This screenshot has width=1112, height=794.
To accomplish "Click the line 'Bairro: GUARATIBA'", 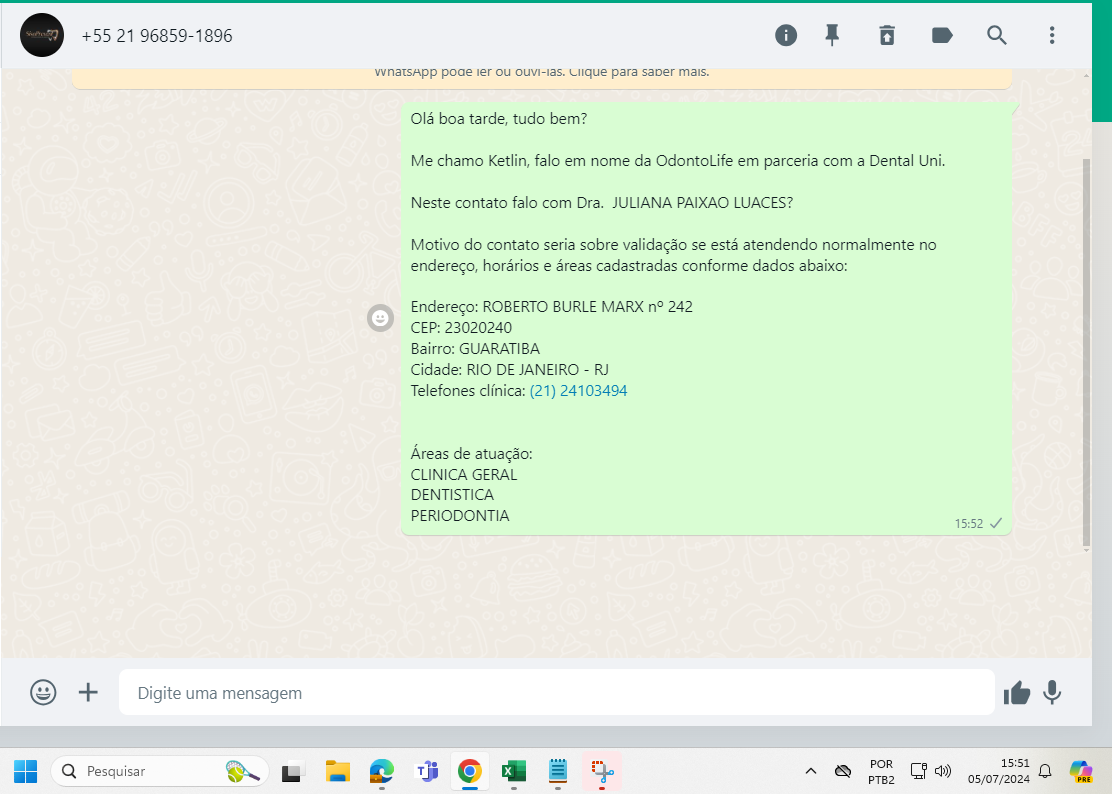I will click(475, 349).
